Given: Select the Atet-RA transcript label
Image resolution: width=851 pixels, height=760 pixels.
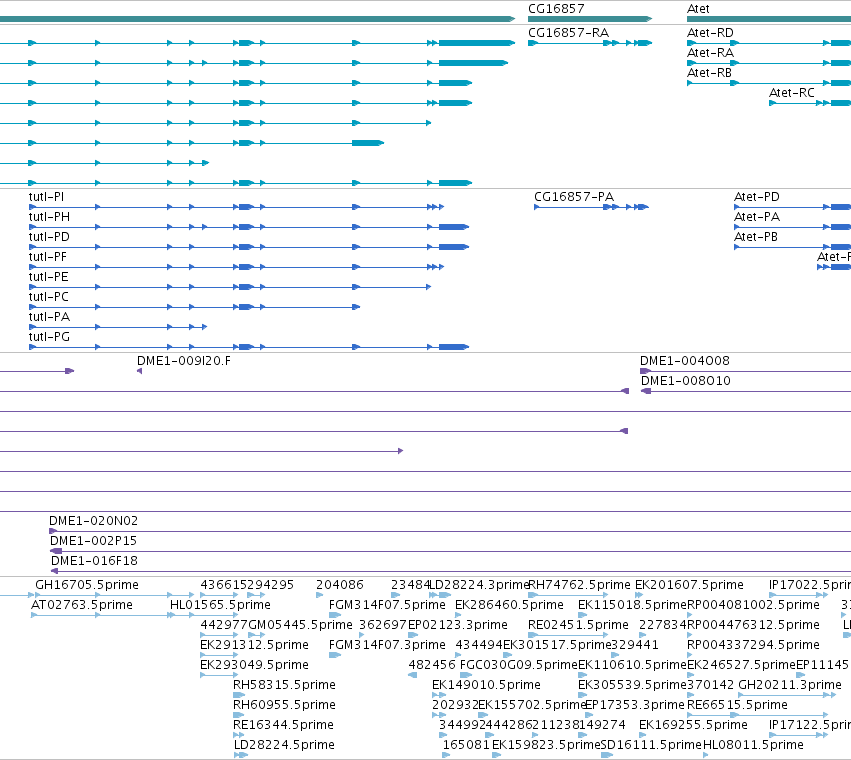Looking at the screenshot, I should coord(710,53).
